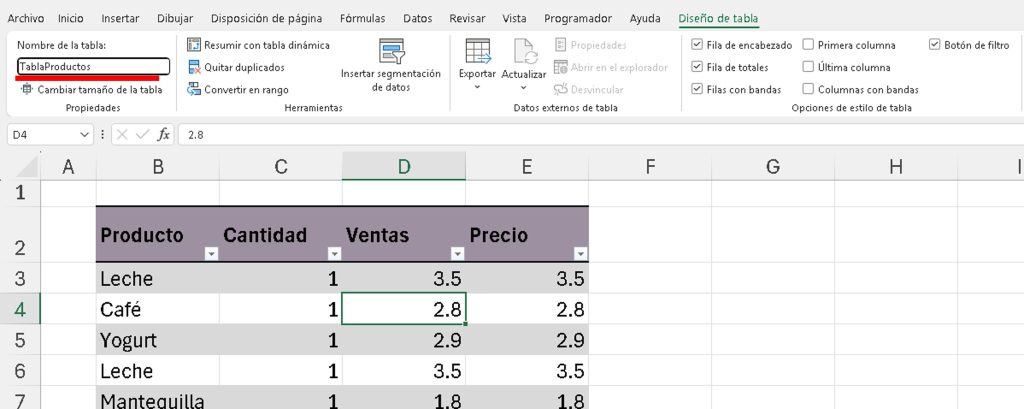The image size is (1024, 409).
Task: Enable Primera columna checkbox
Action: click(x=808, y=45)
